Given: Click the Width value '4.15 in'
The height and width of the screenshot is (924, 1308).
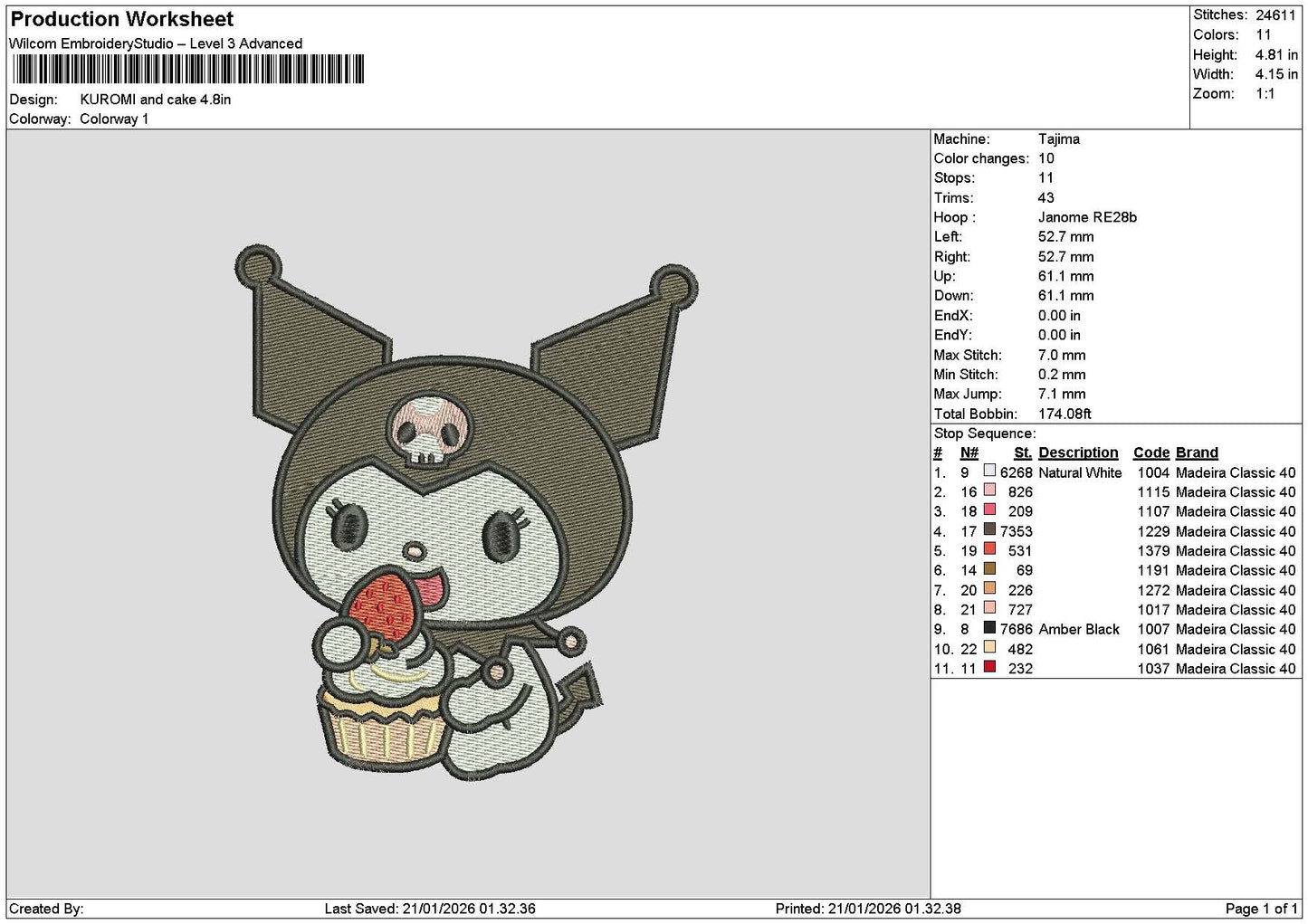Looking at the screenshot, I should pyautogui.click(x=1276, y=74).
